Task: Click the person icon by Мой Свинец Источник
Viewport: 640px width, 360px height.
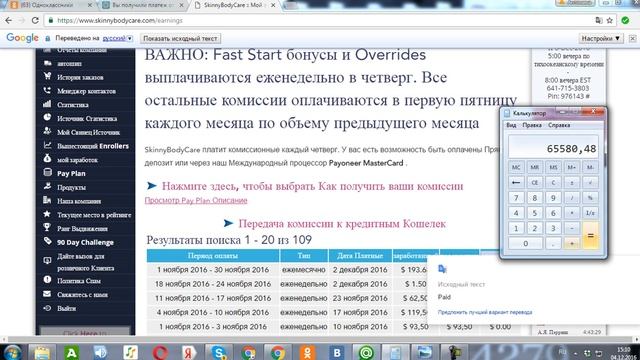Action: [47, 131]
